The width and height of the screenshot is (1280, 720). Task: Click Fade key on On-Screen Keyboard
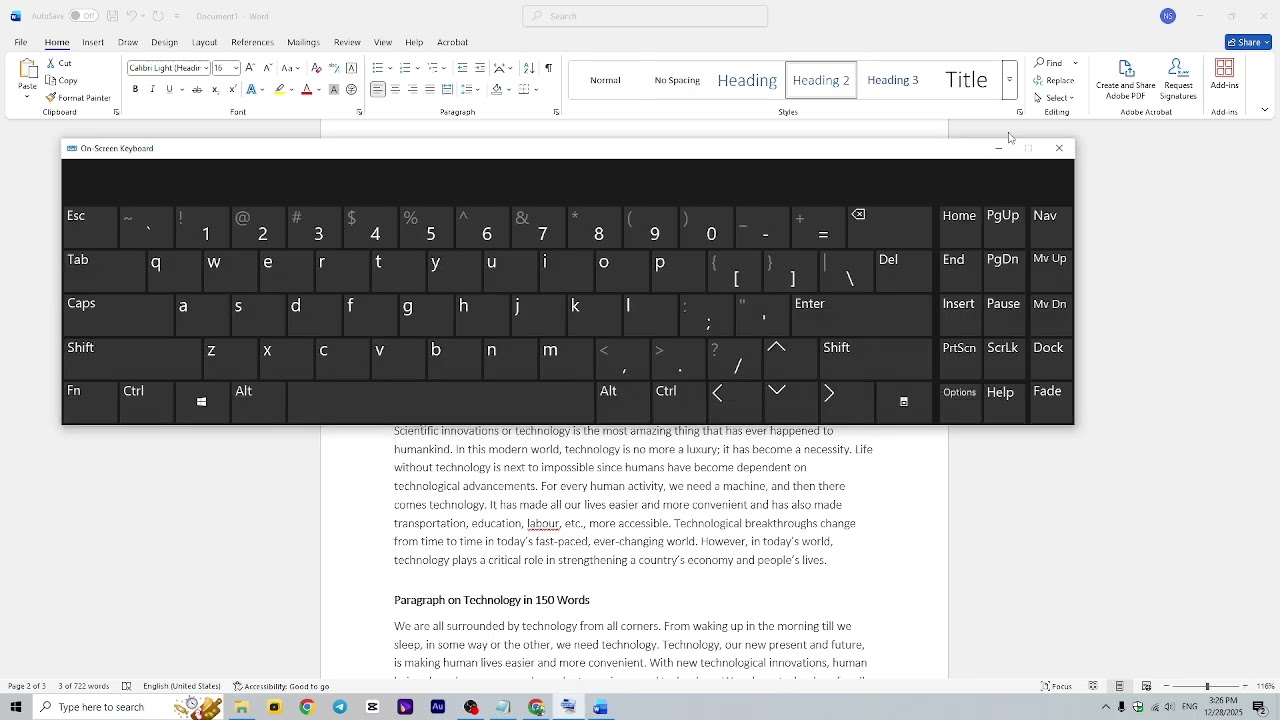pos(1050,403)
